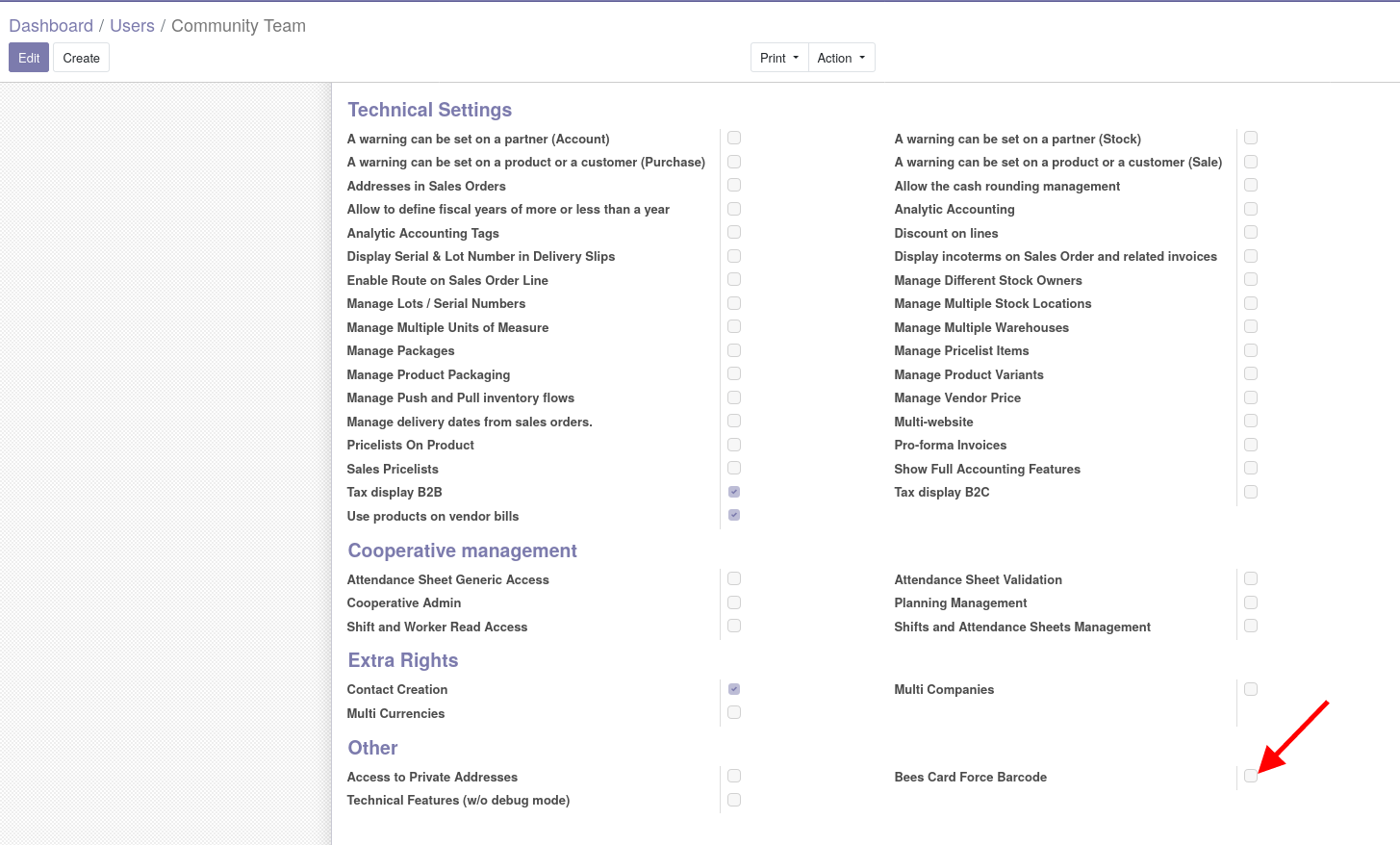Image resolution: width=1400 pixels, height=845 pixels.
Task: Tick Manage Push and Pull inventory flows checkbox
Action: [x=734, y=397]
